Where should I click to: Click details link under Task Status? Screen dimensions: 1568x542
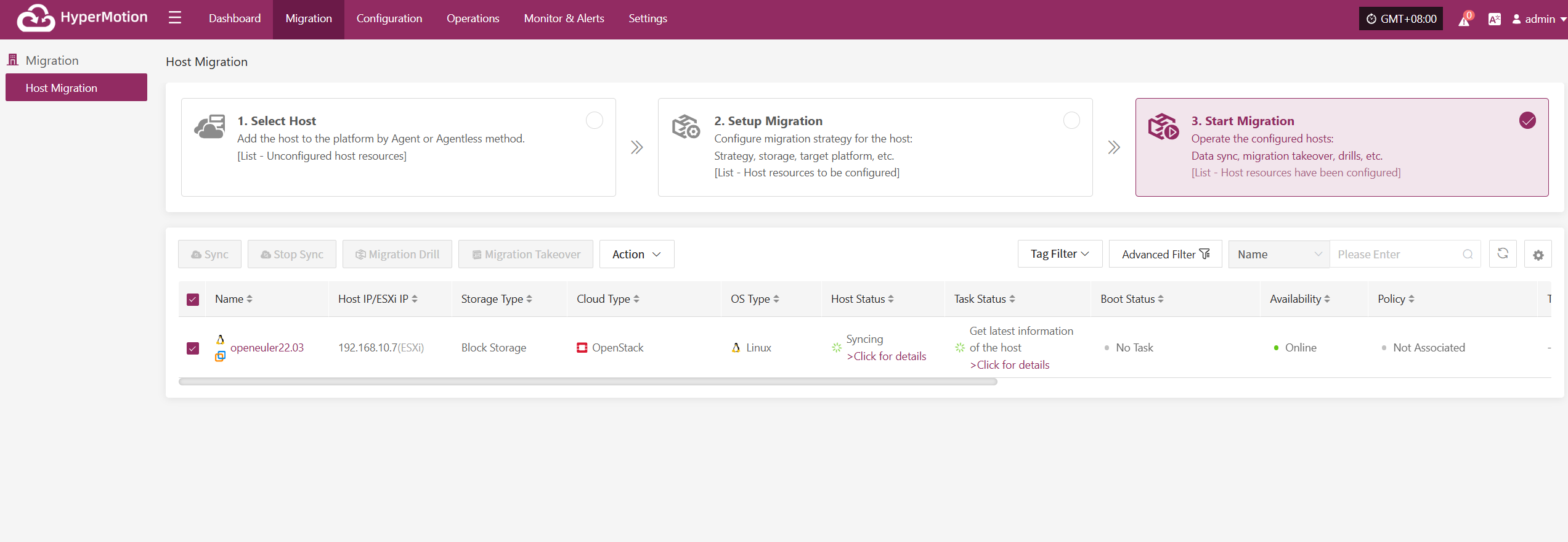click(x=1009, y=365)
